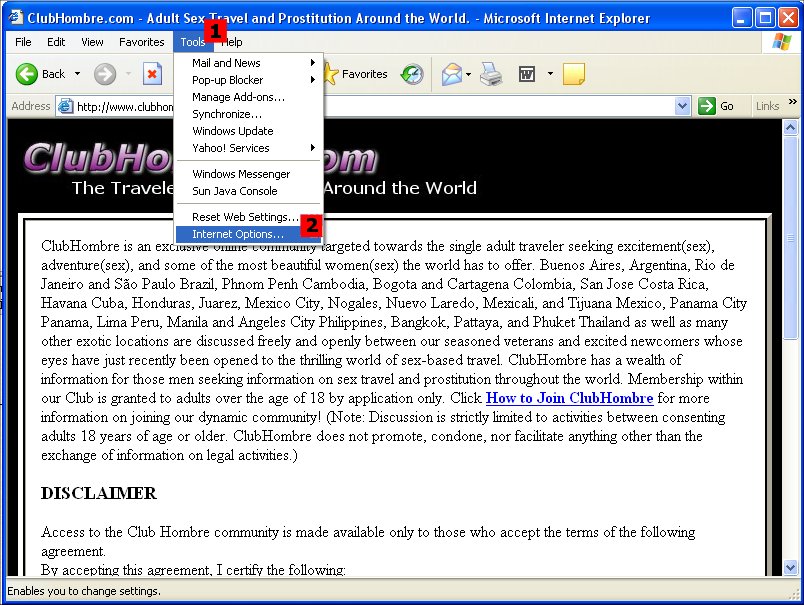
Task: Expand the Mail and News submenu
Action: click(x=249, y=63)
